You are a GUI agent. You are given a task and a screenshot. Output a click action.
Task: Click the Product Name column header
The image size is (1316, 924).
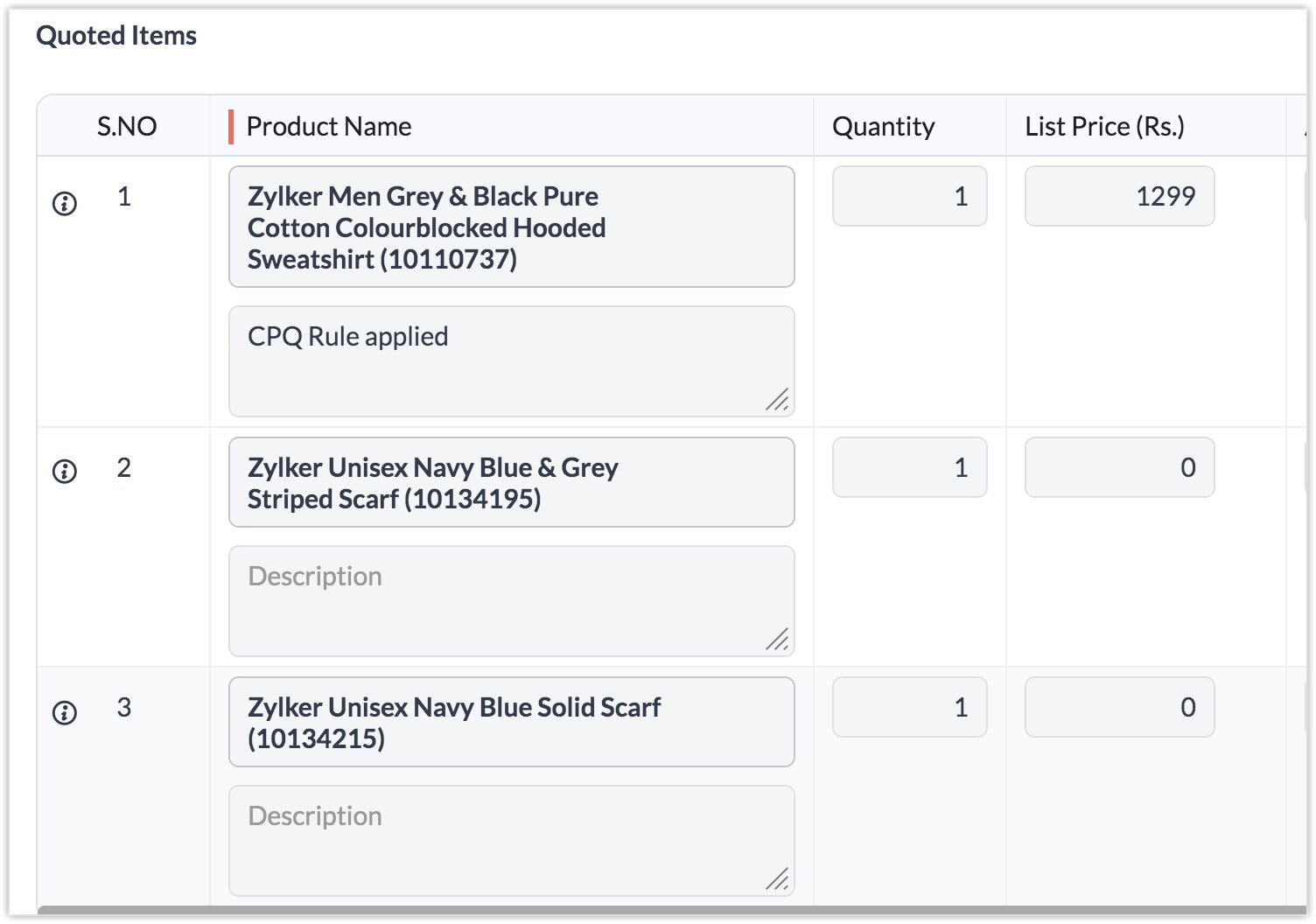(329, 127)
